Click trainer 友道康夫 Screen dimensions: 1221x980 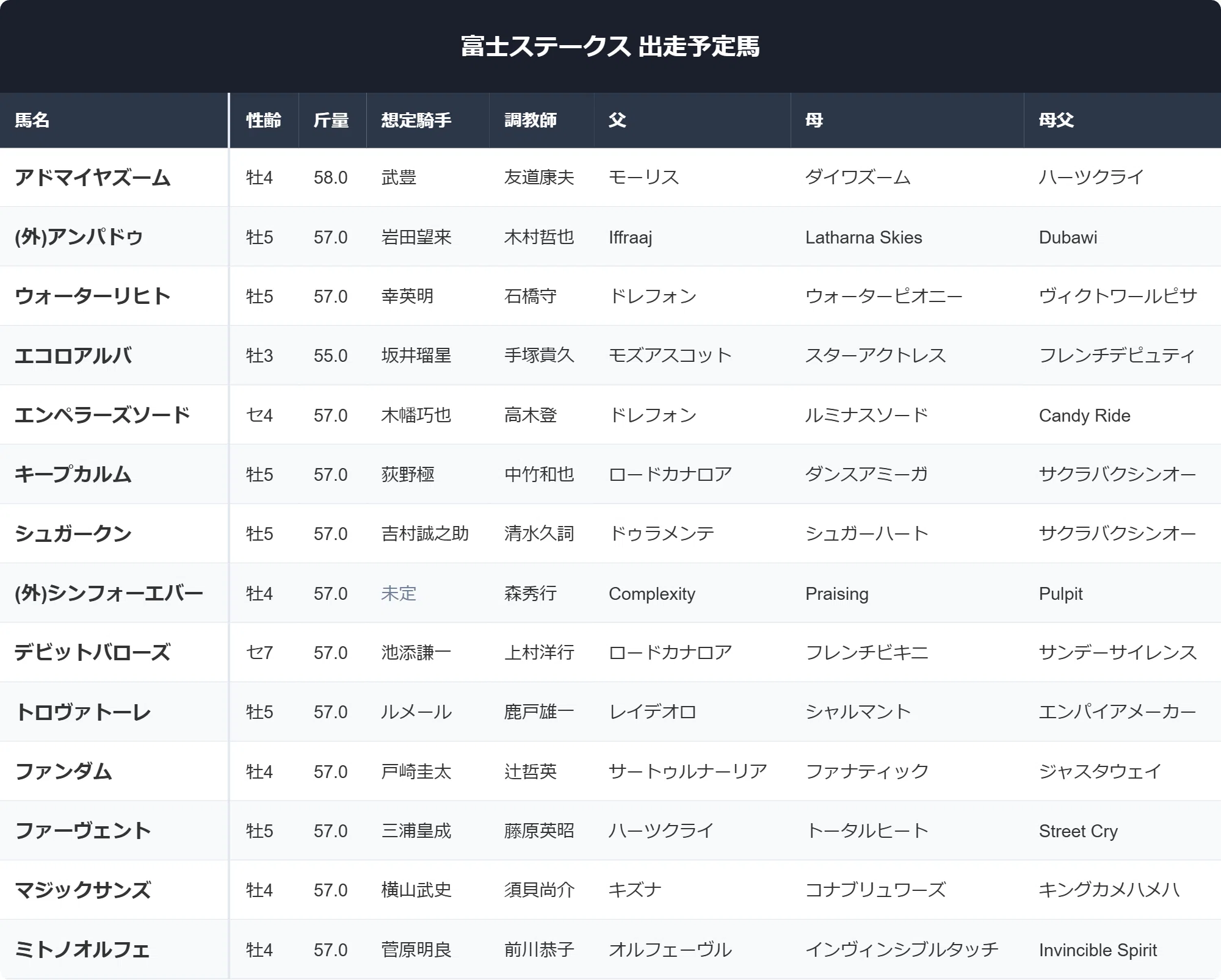[539, 178]
